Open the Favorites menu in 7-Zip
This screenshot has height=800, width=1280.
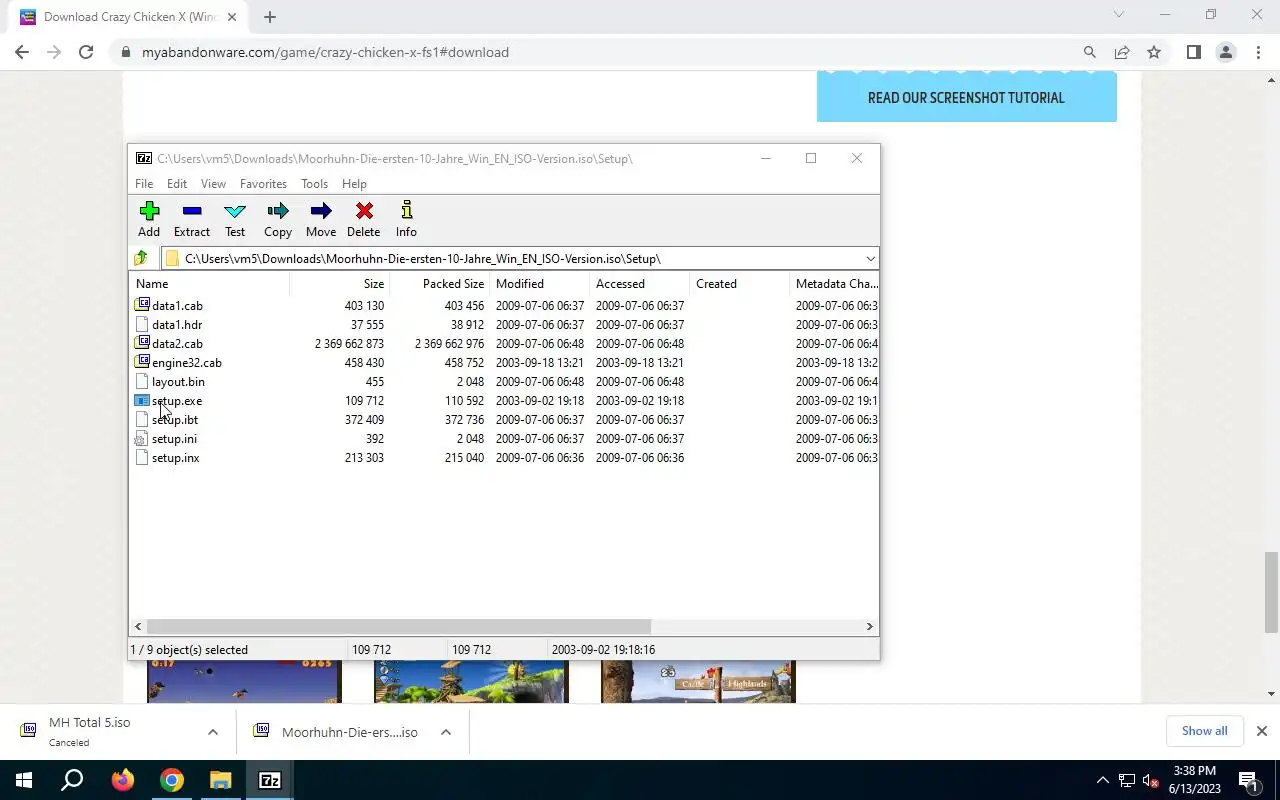[263, 184]
